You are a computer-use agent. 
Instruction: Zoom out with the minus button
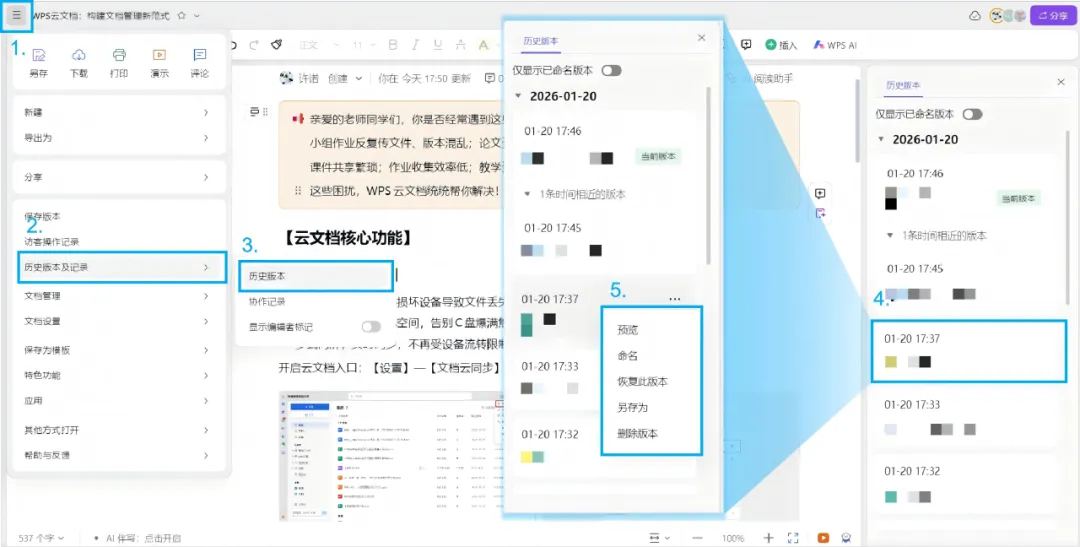point(697,537)
